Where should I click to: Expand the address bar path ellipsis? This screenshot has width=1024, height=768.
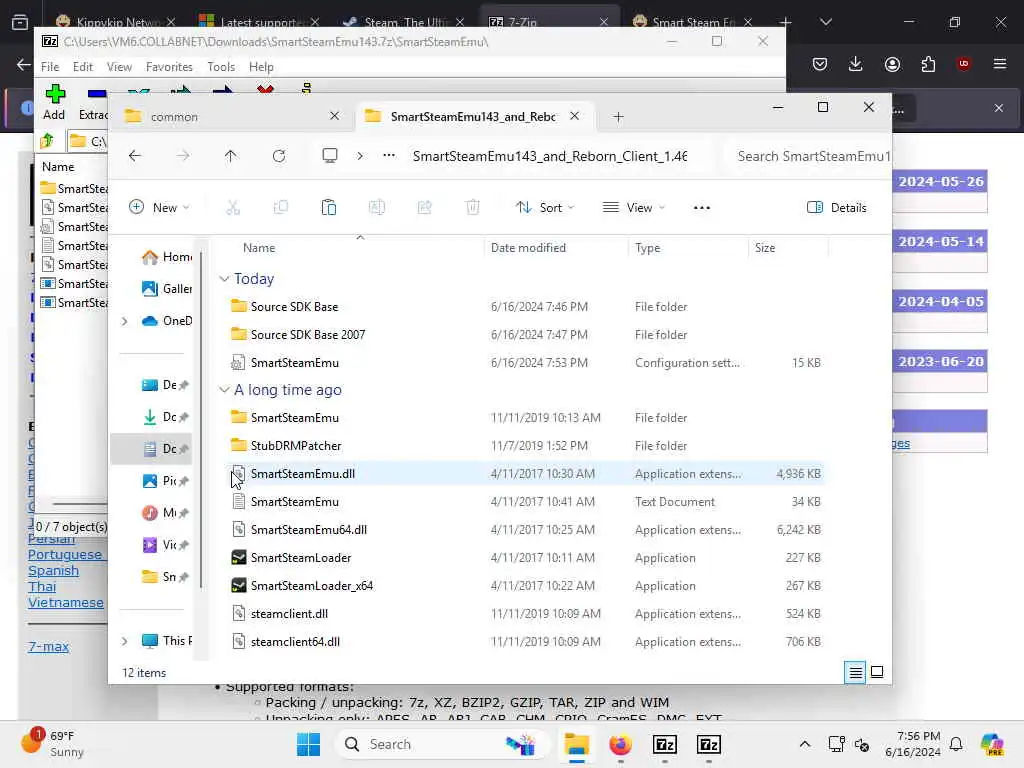[x=389, y=155]
